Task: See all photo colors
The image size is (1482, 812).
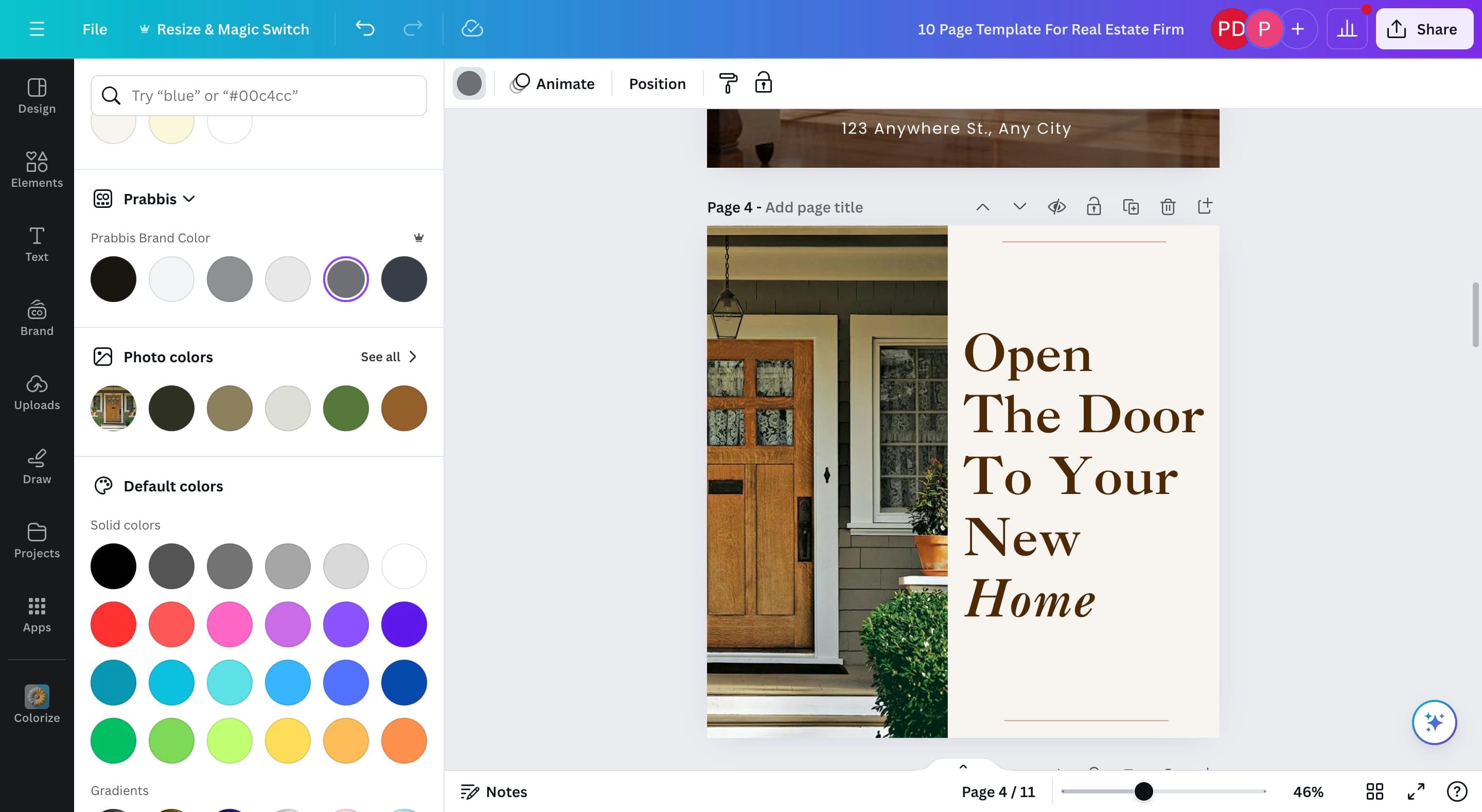Action: [x=389, y=357]
